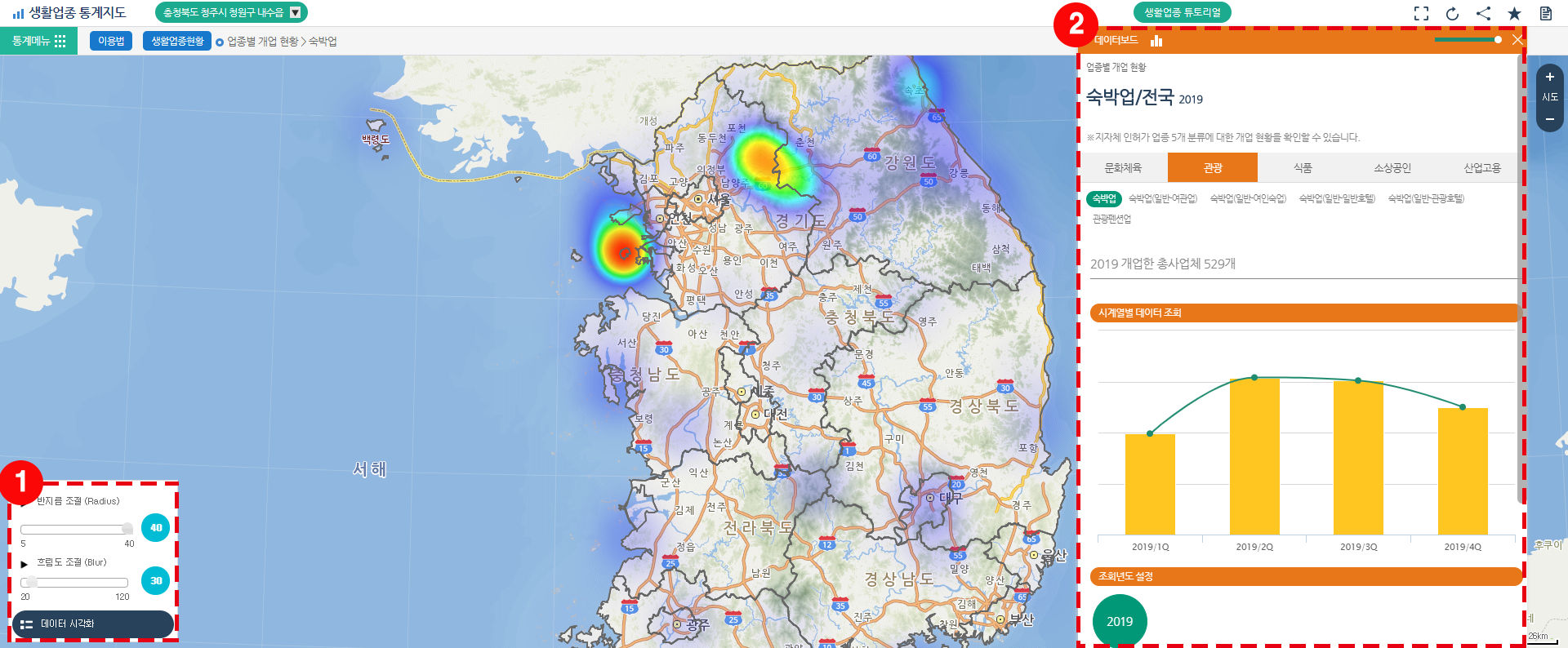Click the 이용법 button
Screen dimensions: 1568x648
[111, 41]
